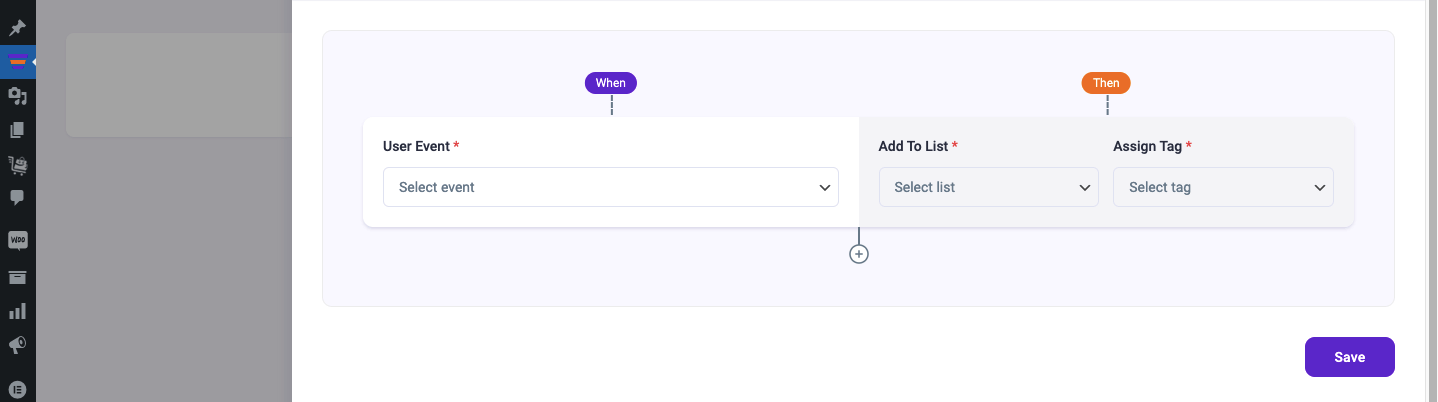The image size is (1438, 402).
Task: Open the Select tag dropdown
Action: [x=1223, y=187]
